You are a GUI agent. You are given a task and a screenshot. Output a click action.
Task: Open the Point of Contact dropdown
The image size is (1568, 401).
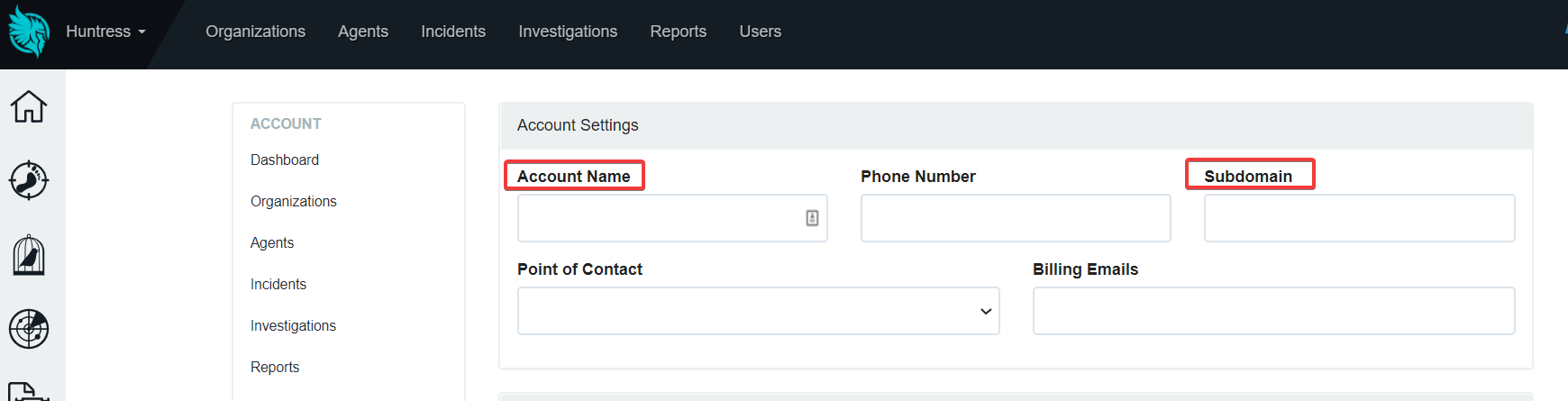click(x=759, y=311)
